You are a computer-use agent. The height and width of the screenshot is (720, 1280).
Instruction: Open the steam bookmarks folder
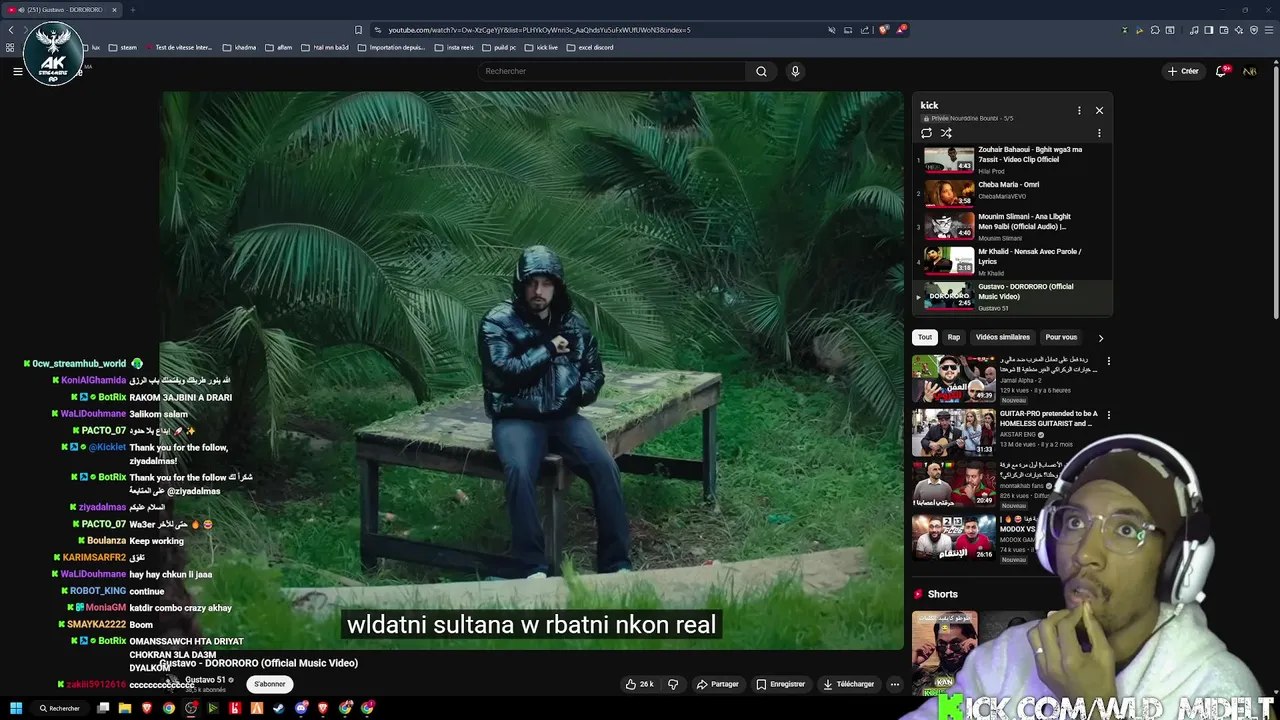[123, 47]
